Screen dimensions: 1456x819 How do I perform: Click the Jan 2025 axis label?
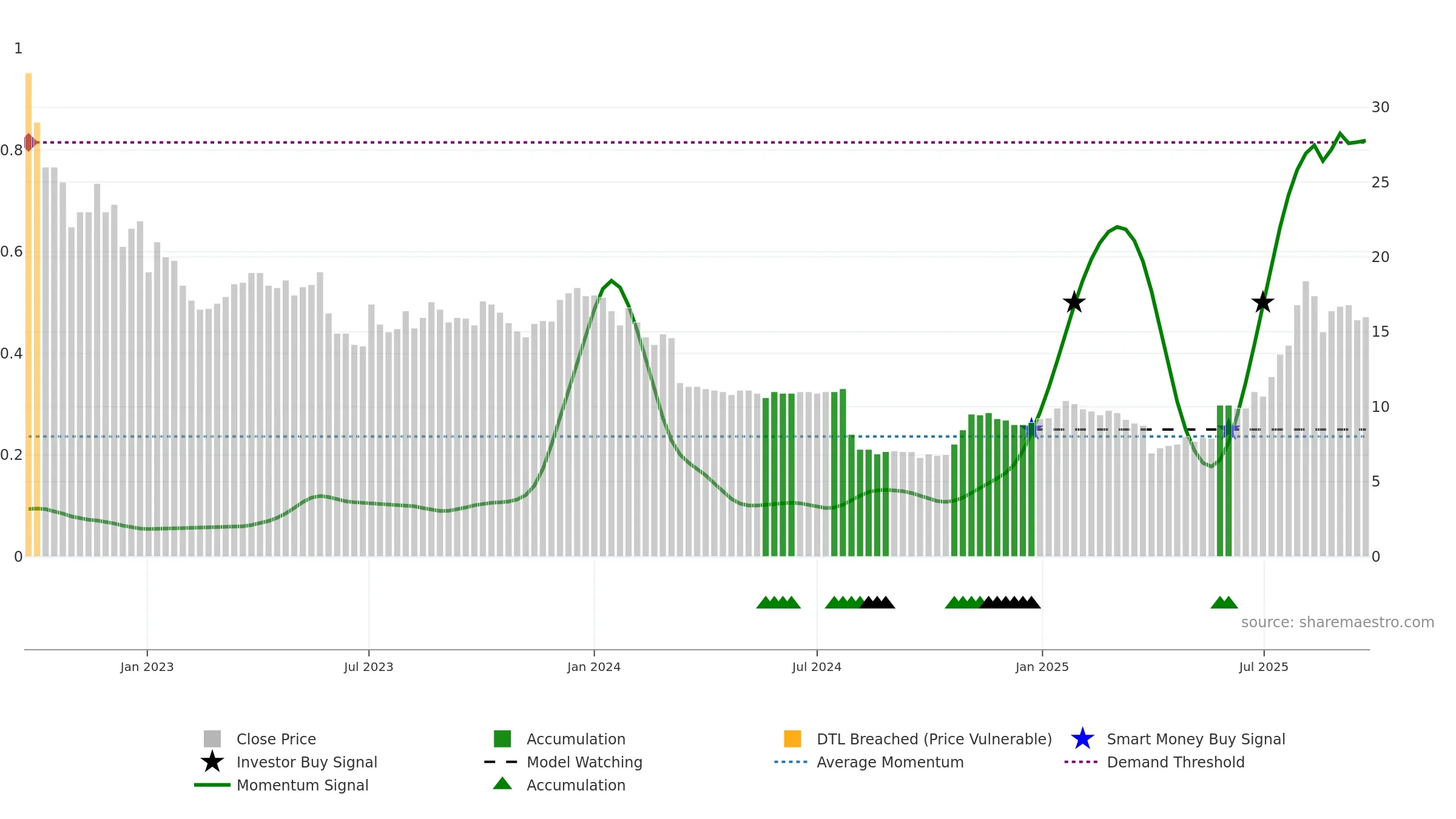click(x=1042, y=667)
